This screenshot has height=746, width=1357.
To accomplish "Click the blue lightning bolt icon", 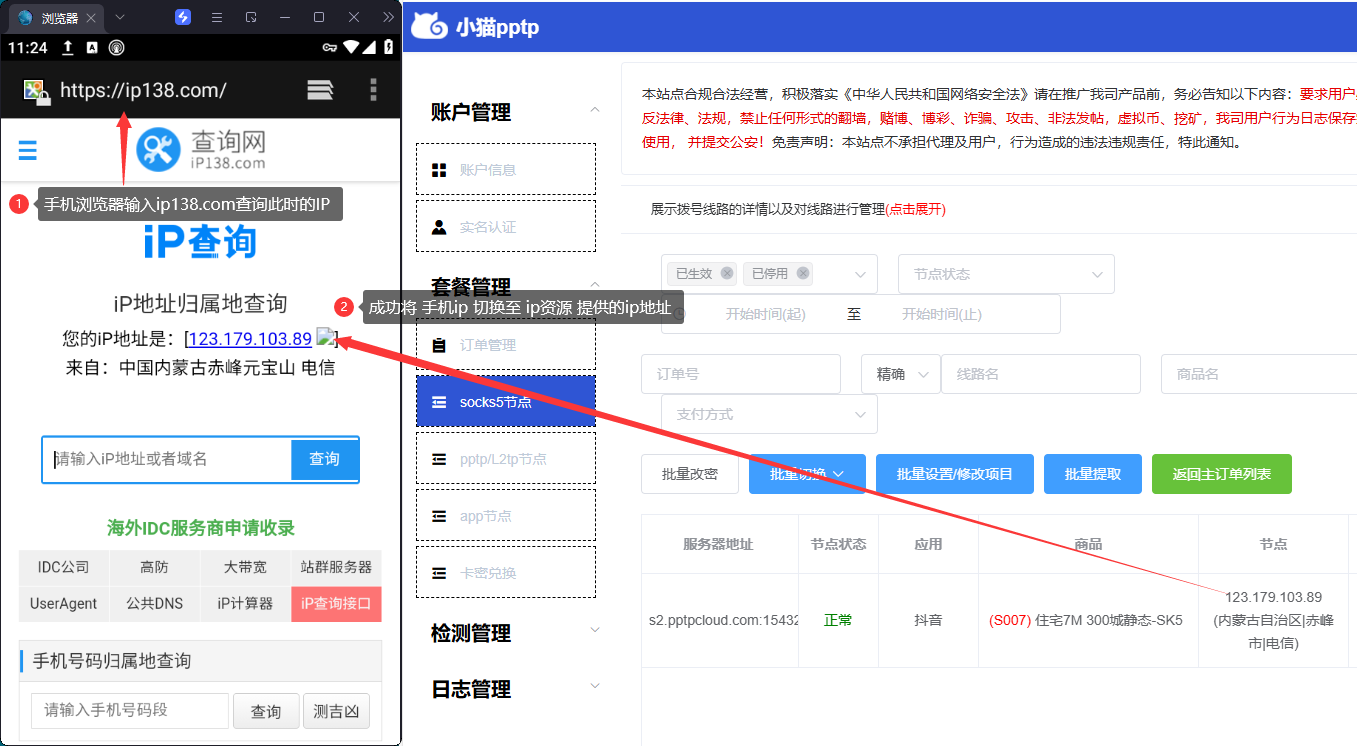I will (x=183, y=17).
